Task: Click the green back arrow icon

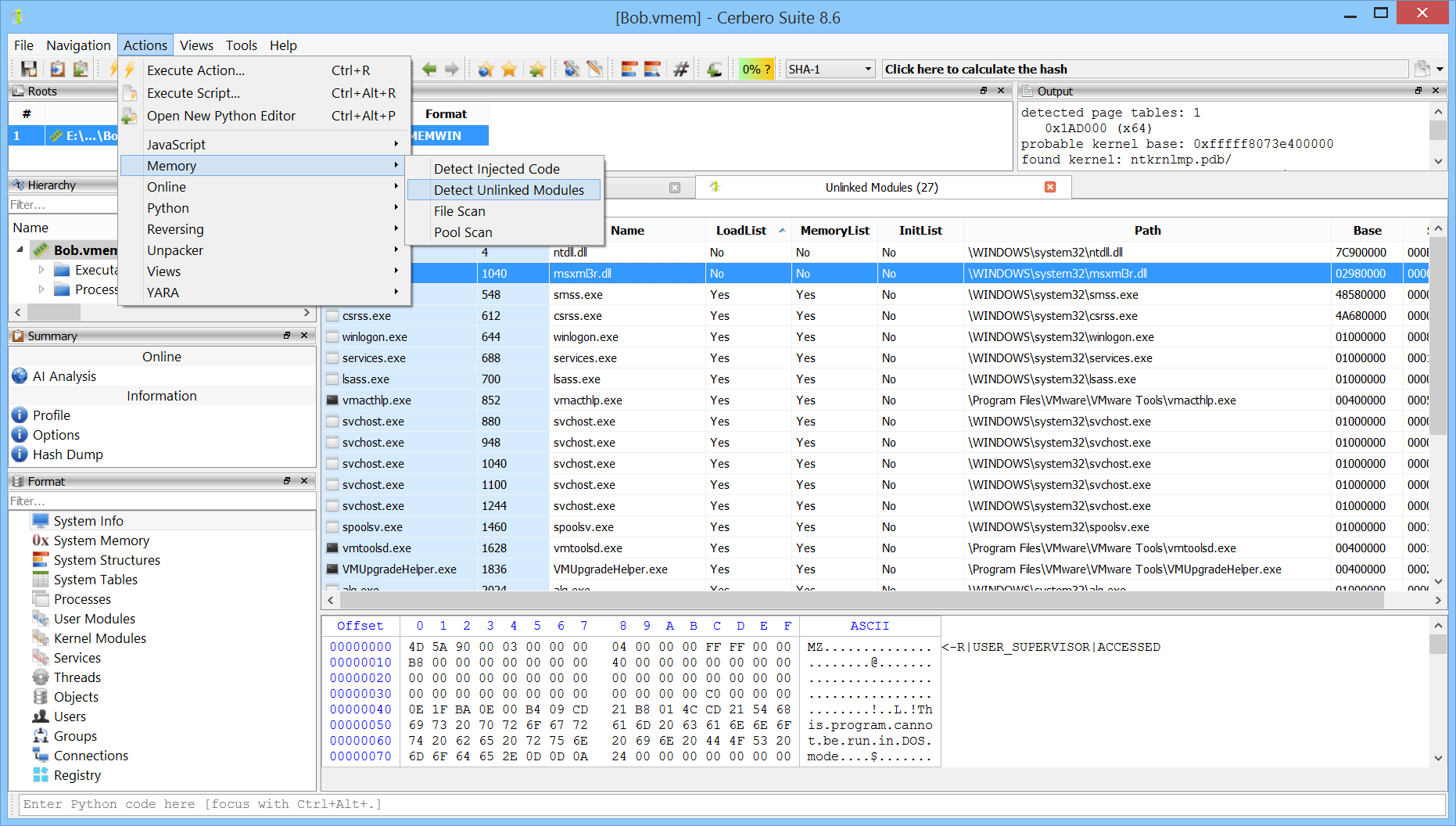Action: (429, 70)
